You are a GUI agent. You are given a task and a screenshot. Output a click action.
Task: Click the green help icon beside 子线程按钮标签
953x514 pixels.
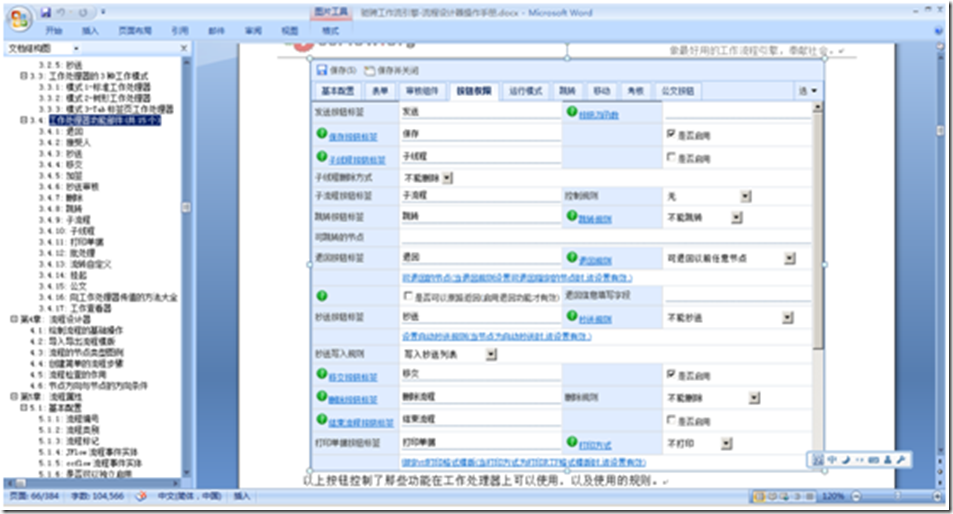tap(322, 156)
